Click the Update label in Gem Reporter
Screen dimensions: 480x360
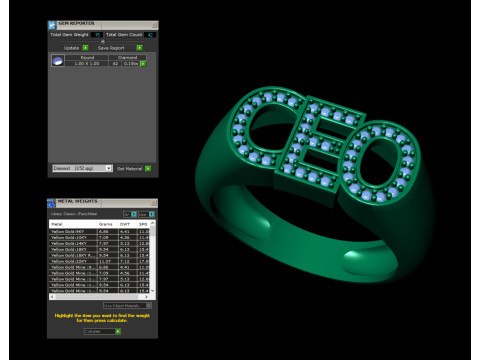click(71, 48)
